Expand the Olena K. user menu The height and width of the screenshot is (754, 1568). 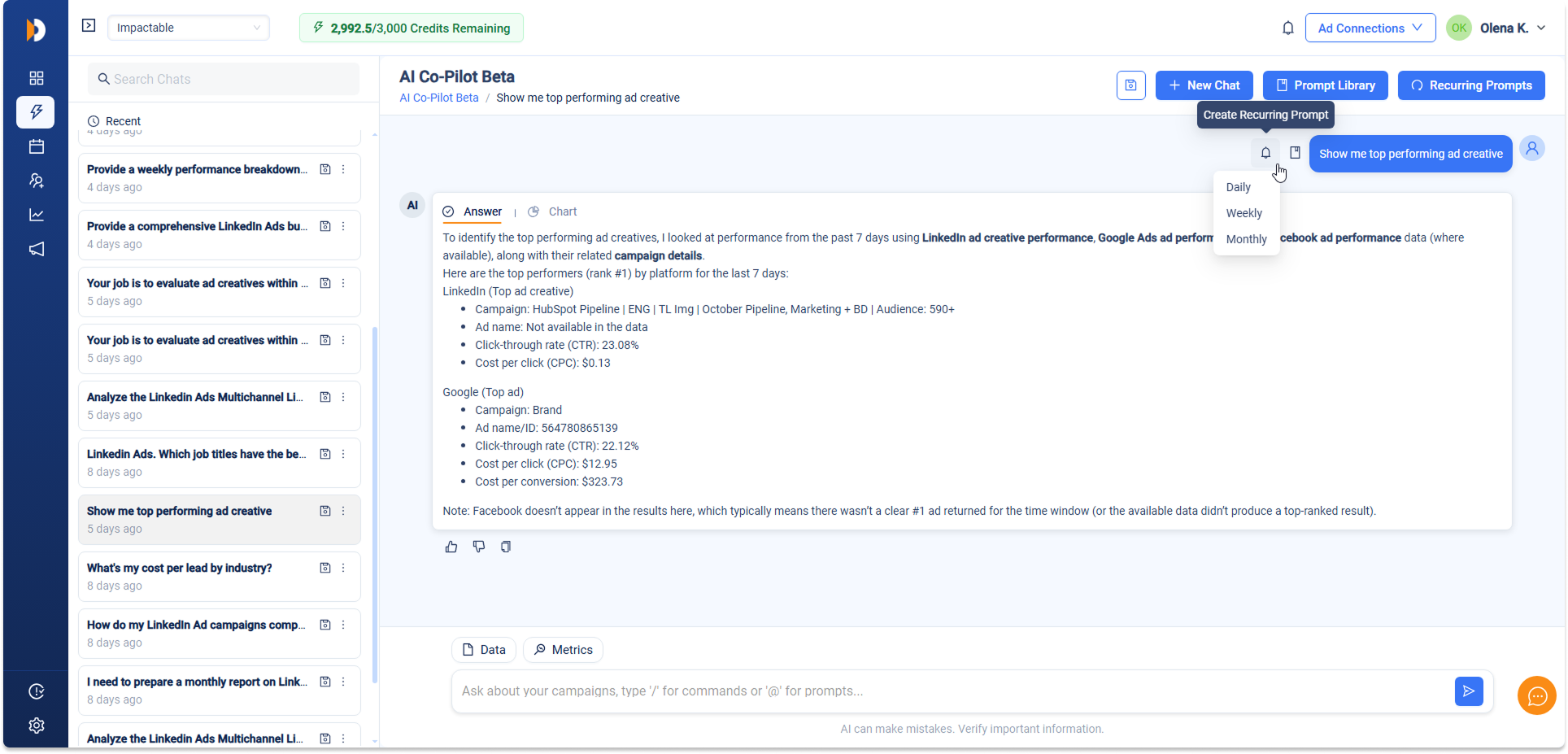pyautogui.click(x=1511, y=28)
